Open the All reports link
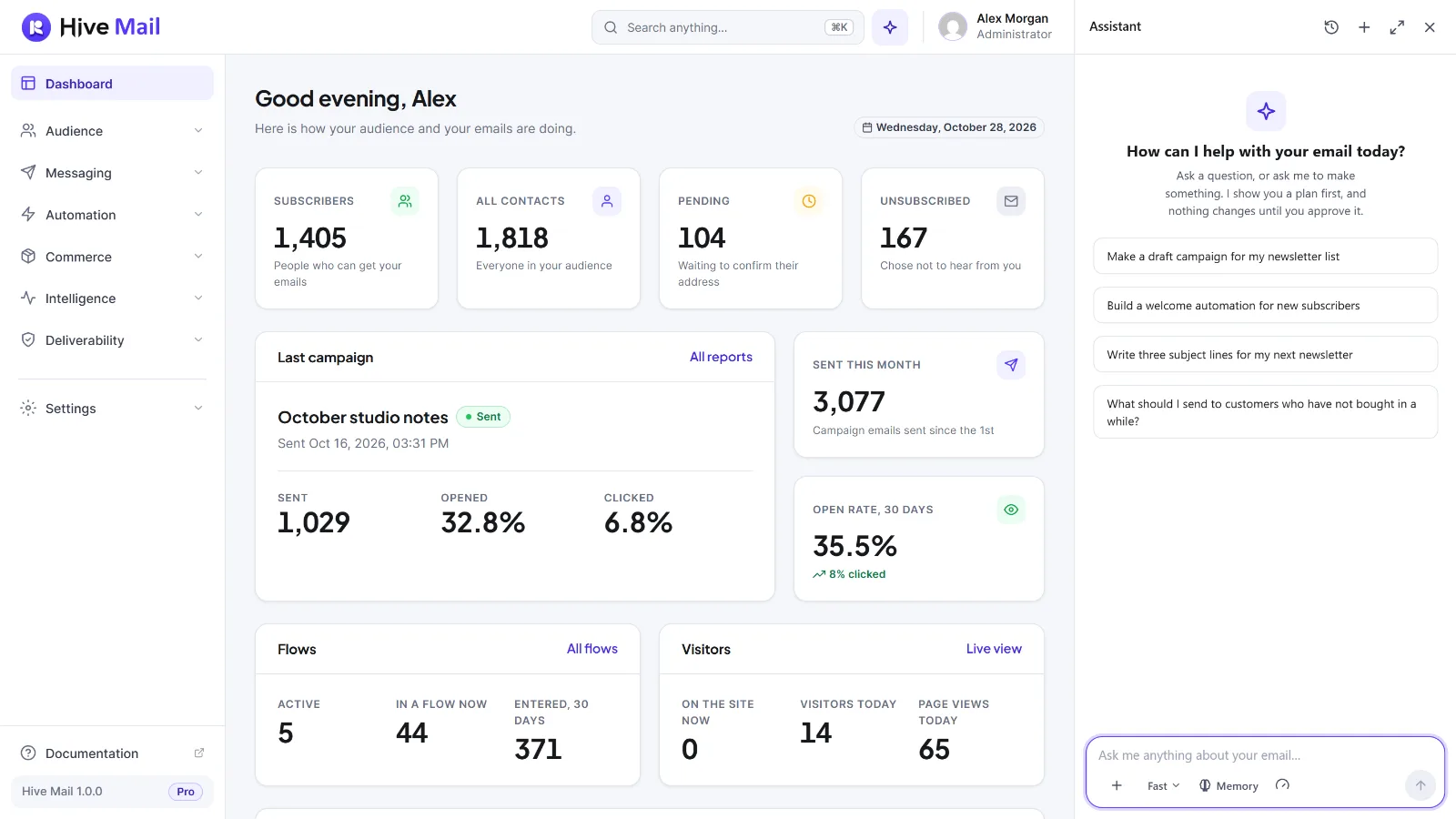Screen dimensions: 1456x819 pos(721,357)
